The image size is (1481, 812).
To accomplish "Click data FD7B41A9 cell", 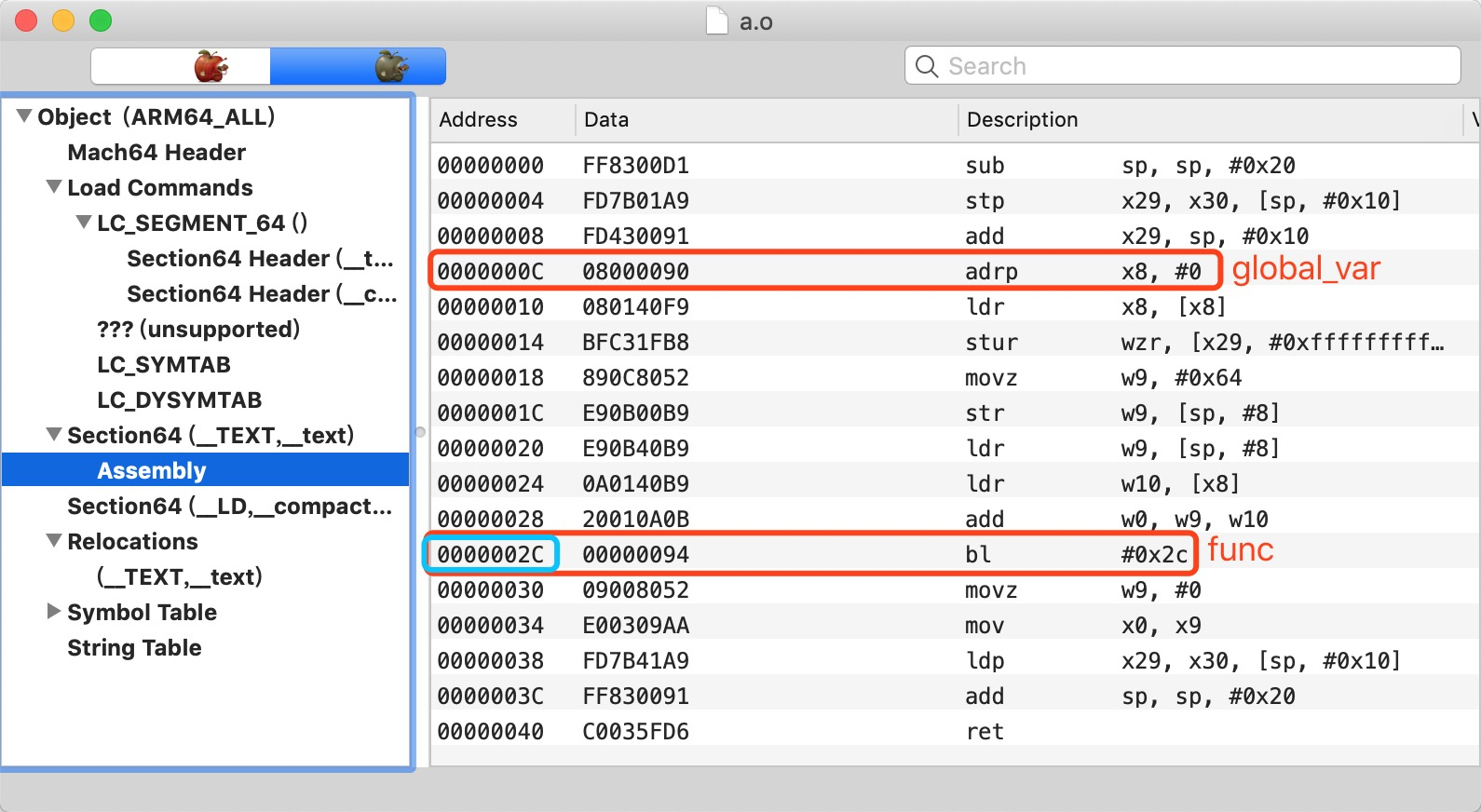I will tap(636, 660).
